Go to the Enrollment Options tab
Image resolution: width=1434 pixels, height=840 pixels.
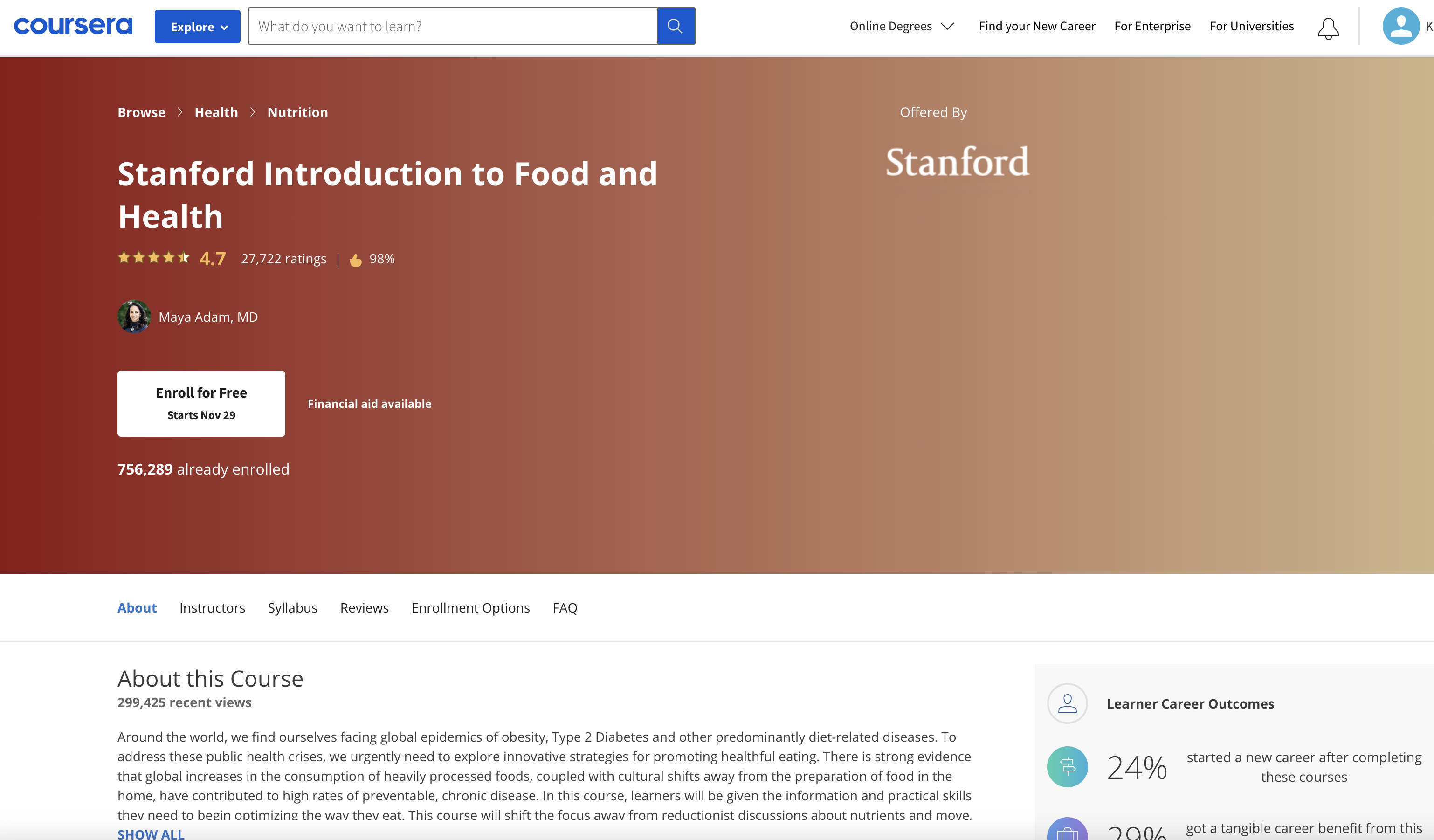pos(470,608)
